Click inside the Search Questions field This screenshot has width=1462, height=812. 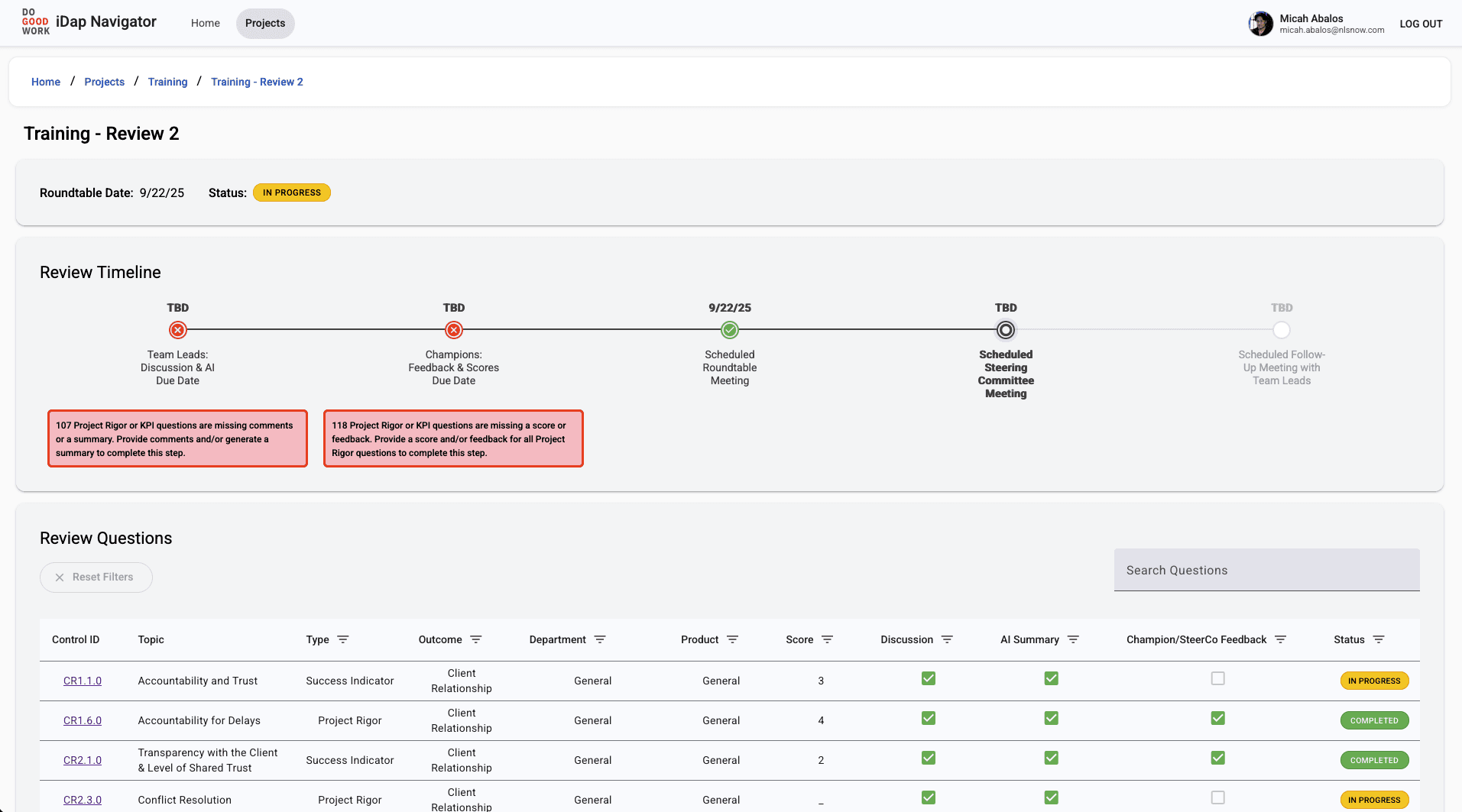click(x=1266, y=570)
